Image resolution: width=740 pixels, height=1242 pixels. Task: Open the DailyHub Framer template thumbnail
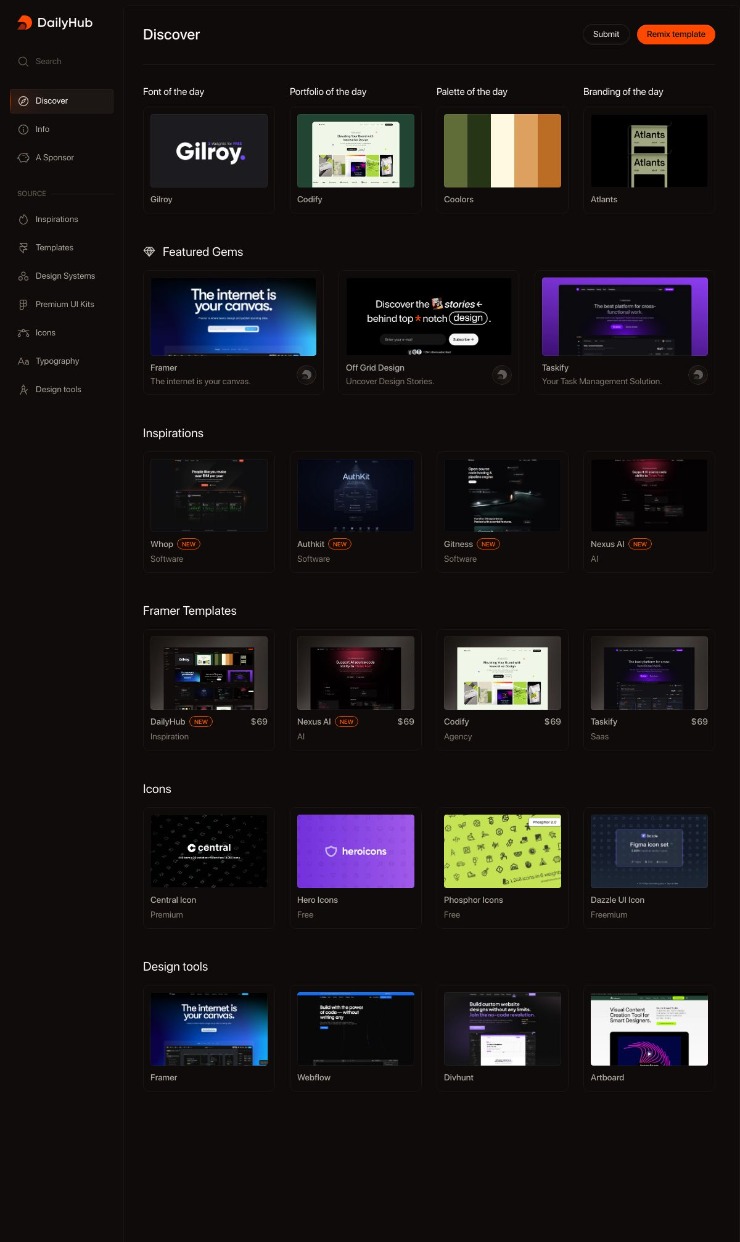coord(209,673)
